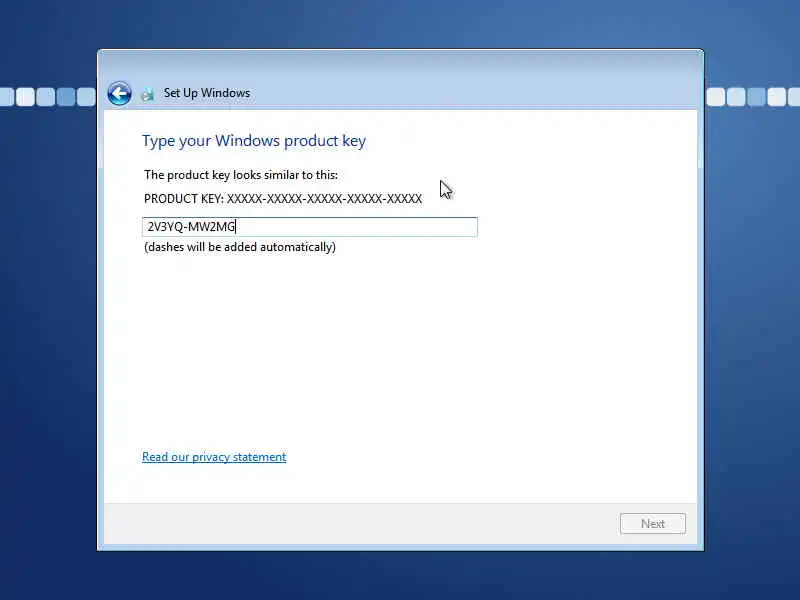Screen dimensions: 800x600
Task: Go back using the blue arrow button
Action: (x=119, y=93)
